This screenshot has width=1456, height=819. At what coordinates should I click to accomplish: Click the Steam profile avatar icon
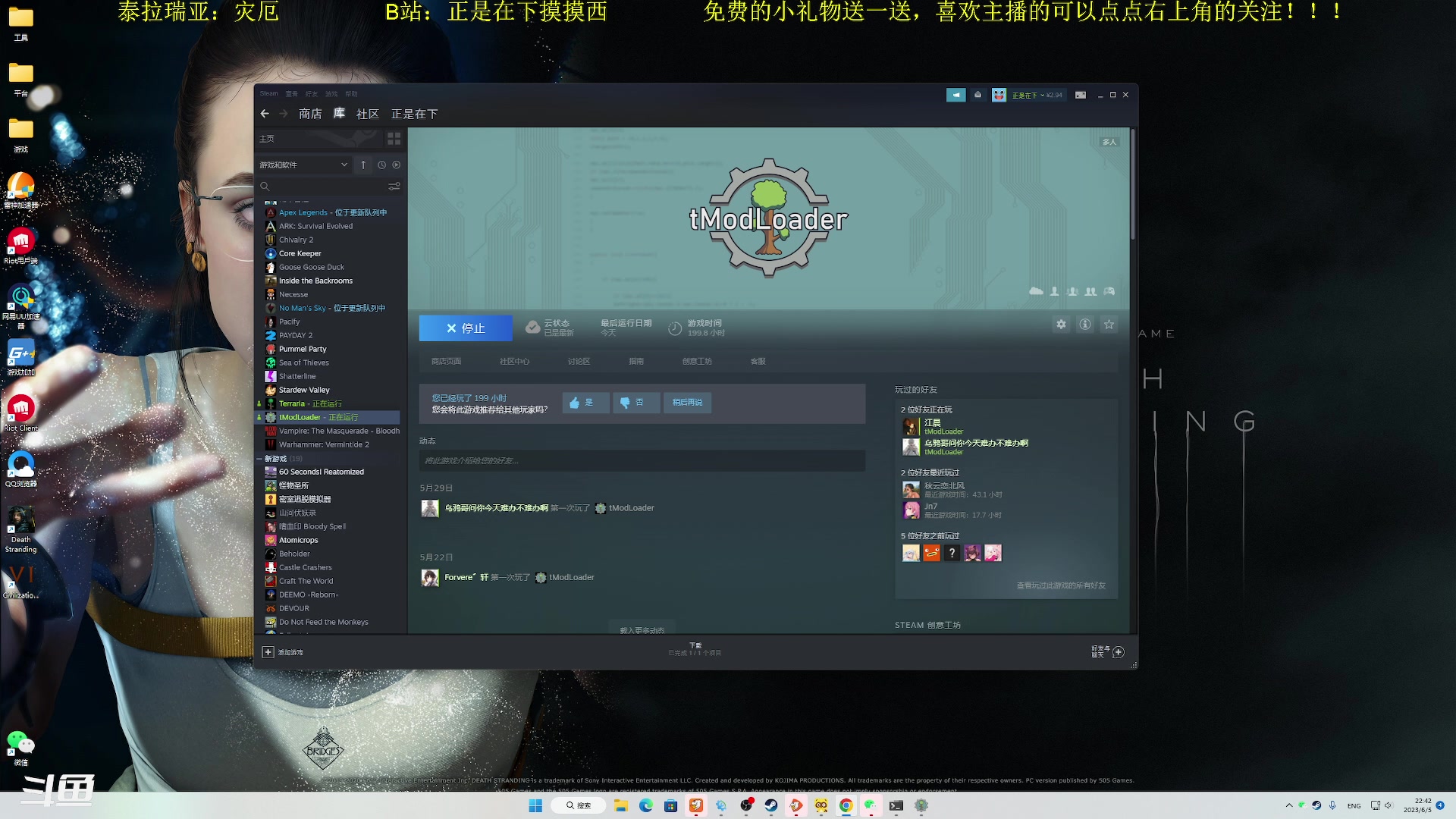point(999,95)
